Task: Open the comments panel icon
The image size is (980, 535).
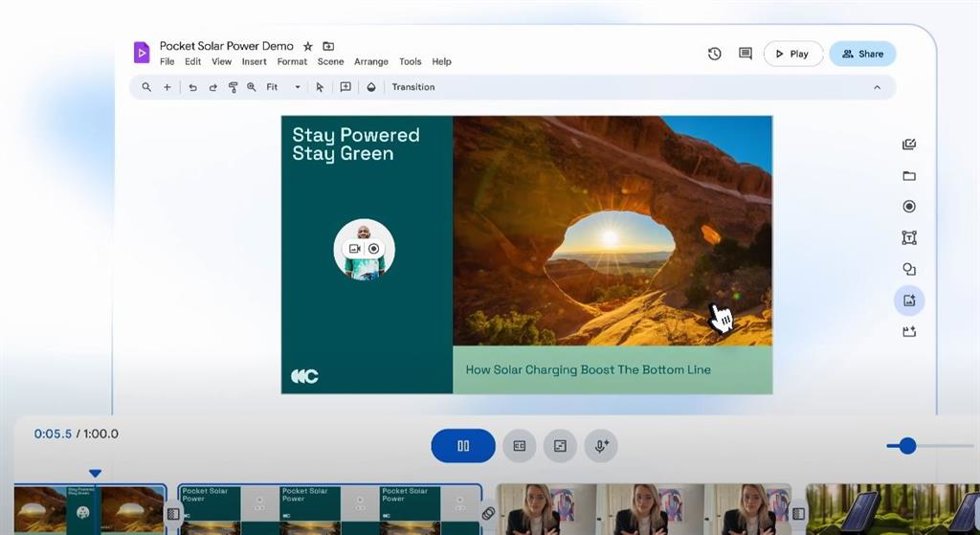Action: point(745,54)
